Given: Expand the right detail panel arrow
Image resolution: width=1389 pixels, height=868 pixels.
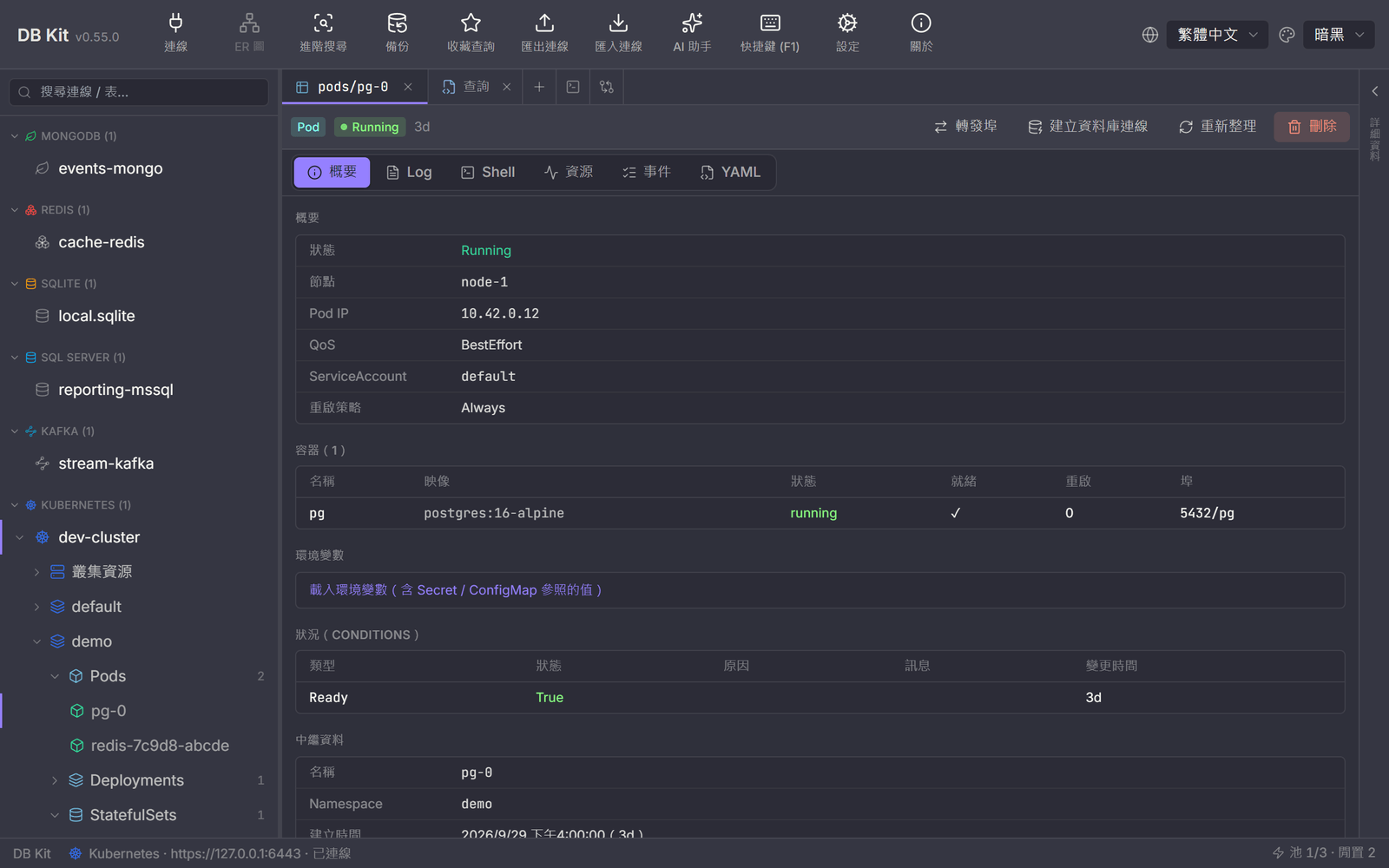Looking at the screenshot, I should (x=1374, y=91).
